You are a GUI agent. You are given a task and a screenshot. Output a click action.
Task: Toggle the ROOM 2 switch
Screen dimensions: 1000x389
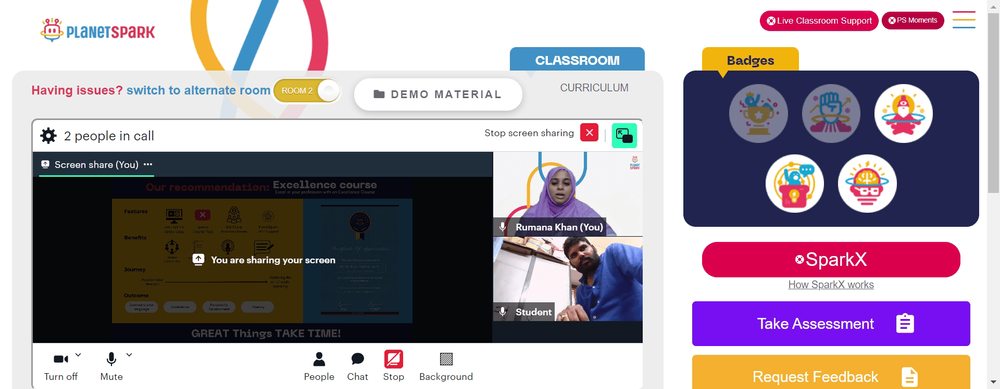[x=307, y=91]
